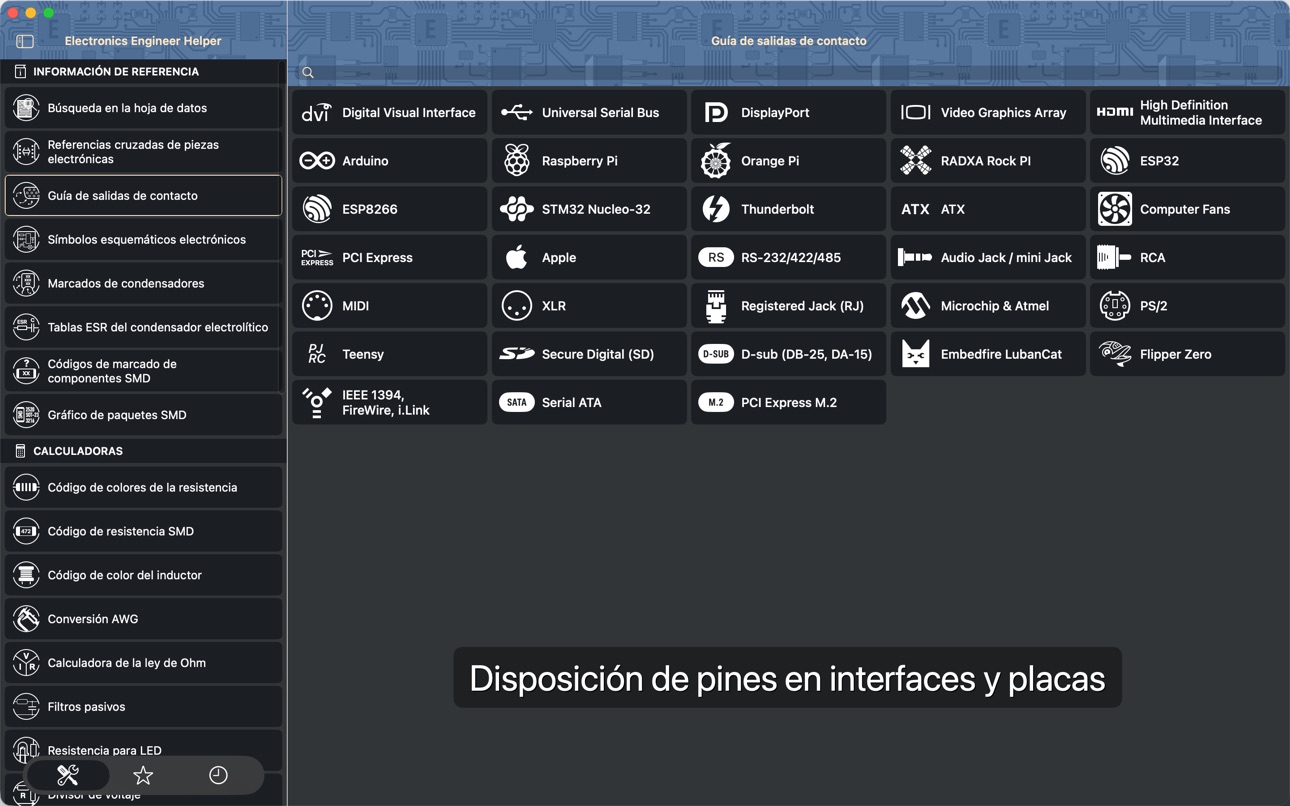
Task: Open Resistencia para LED calculator
Action: pos(144,750)
